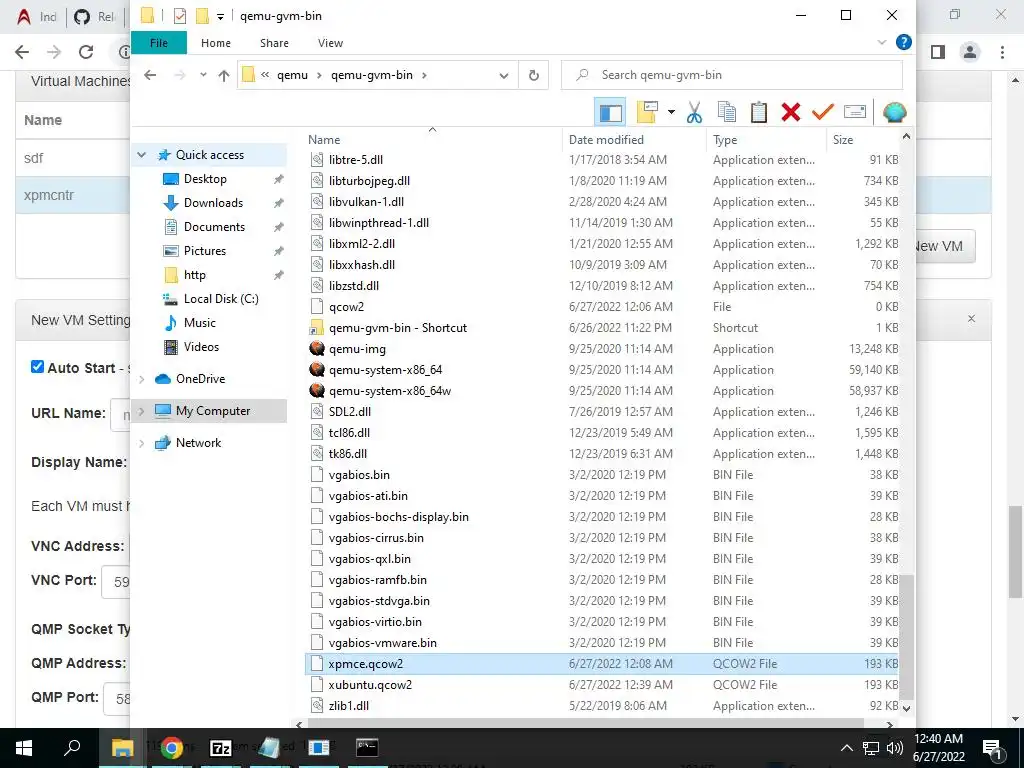Screen dimensions: 1024x768
Task: Click the qemu breadcrumb in address bar
Action: pyautogui.click(x=292, y=75)
